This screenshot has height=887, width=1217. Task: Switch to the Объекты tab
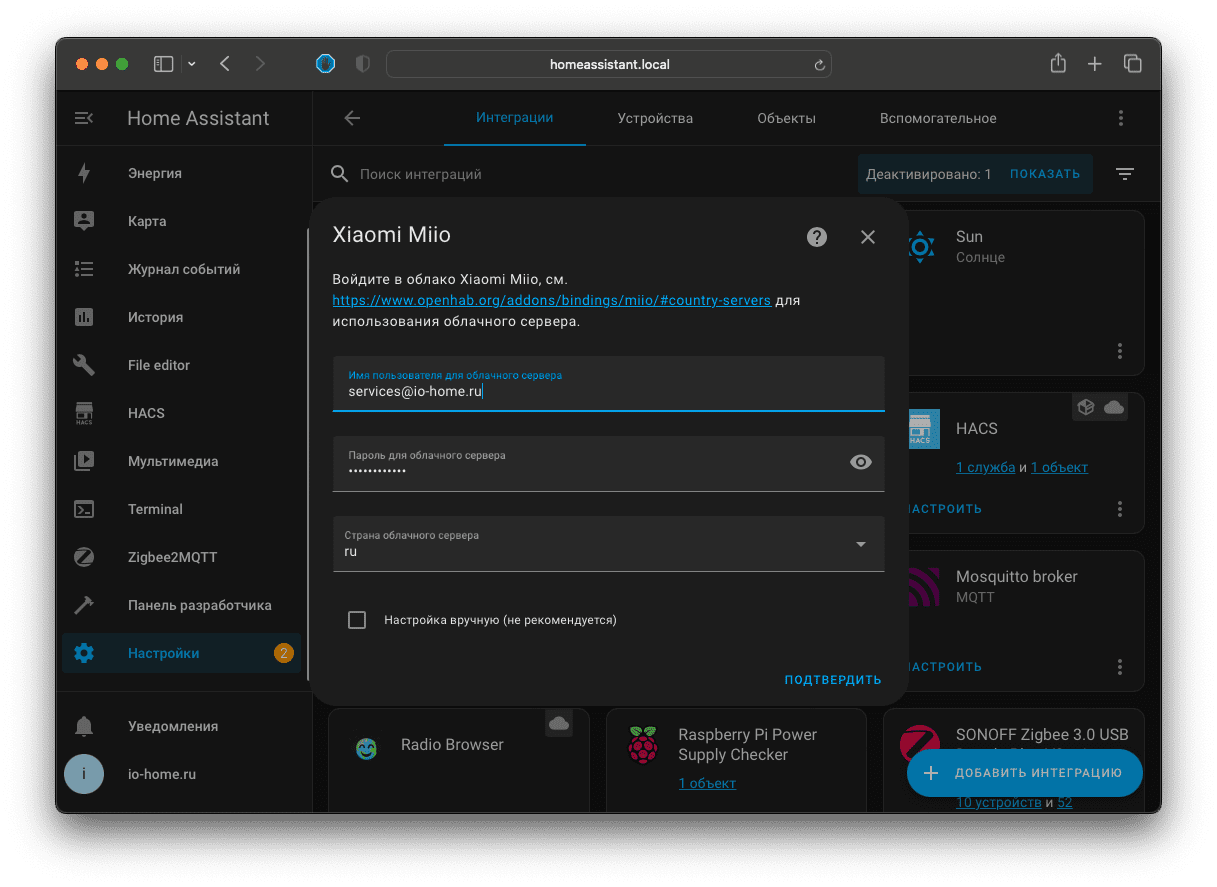click(x=786, y=118)
